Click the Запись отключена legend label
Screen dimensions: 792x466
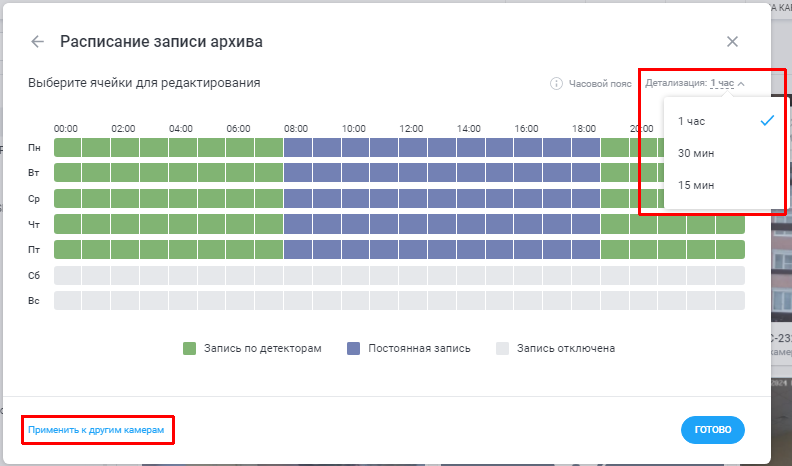pos(566,348)
